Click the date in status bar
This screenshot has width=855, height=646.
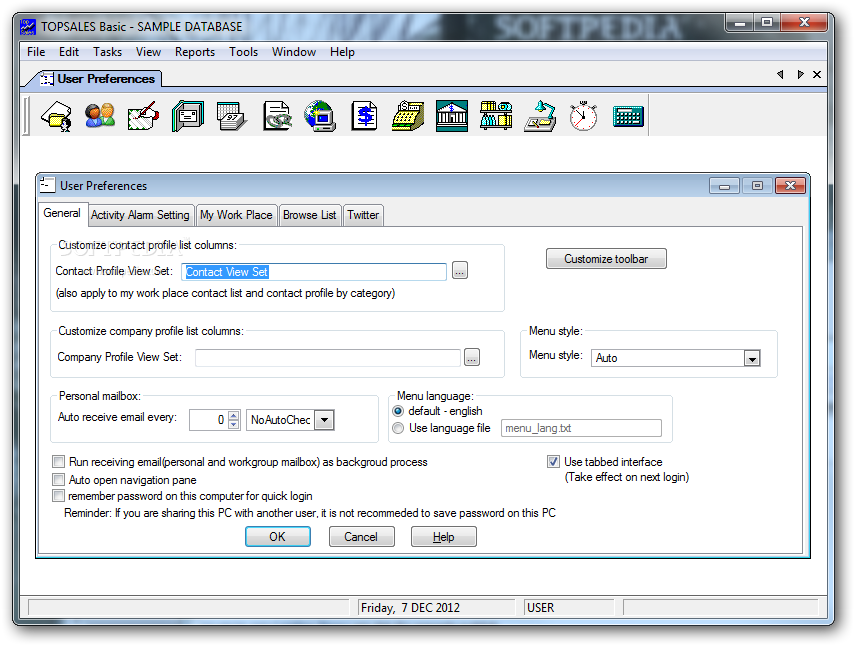410,607
